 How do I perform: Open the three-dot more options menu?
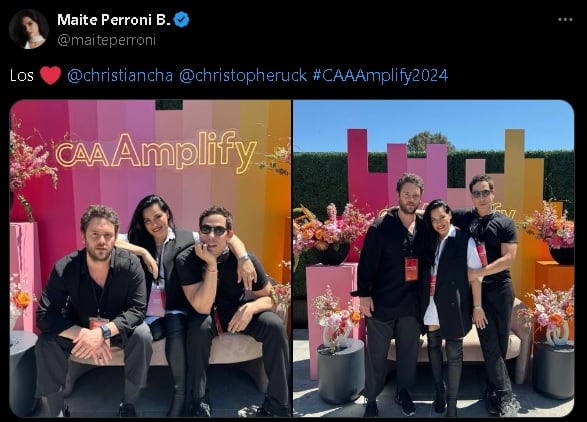click(x=565, y=19)
